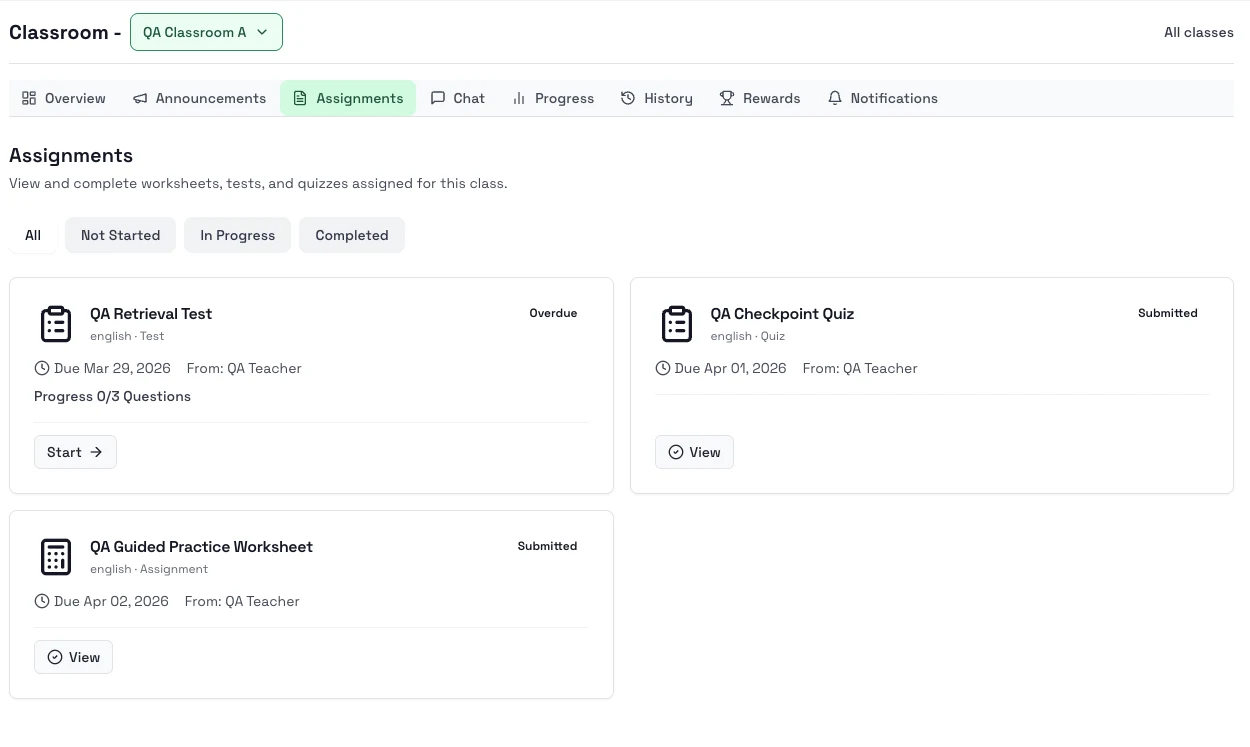
Task: View the submitted QA Checkpoint Quiz
Action: tap(694, 452)
